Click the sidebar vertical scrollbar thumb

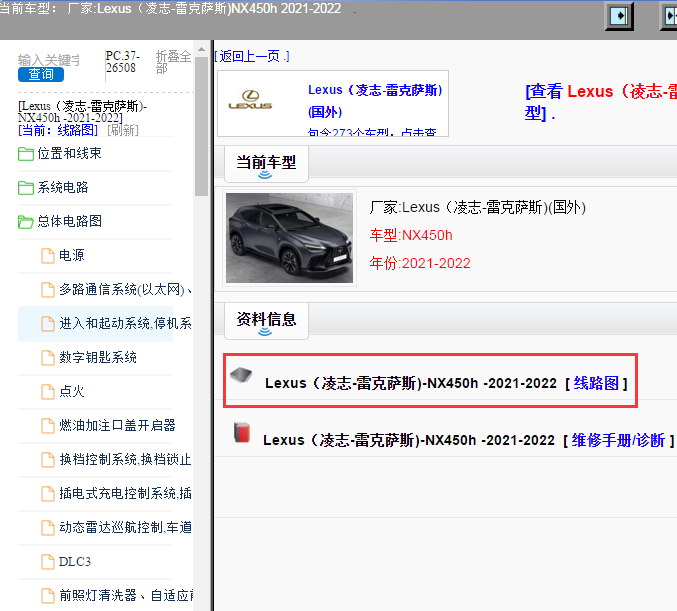(201, 126)
